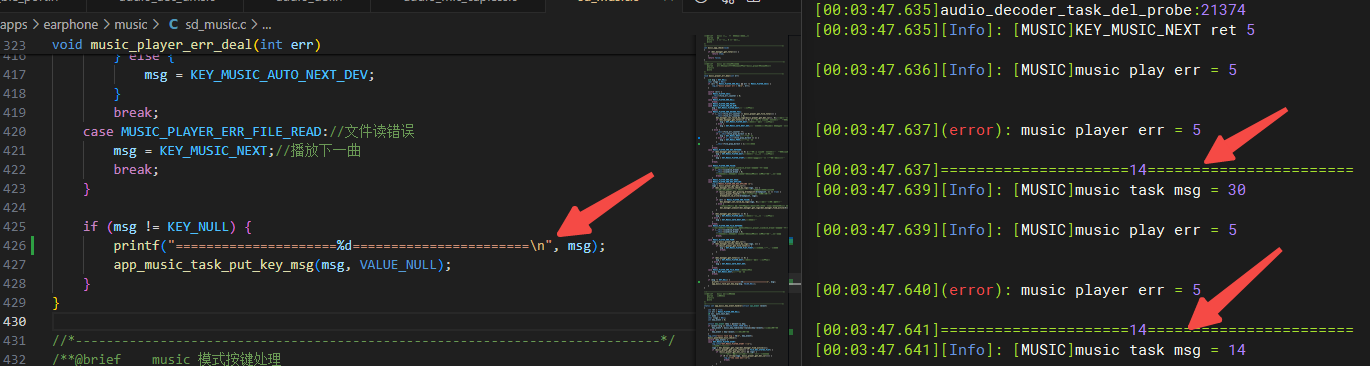Click 'if (msg != KEY_NULL) {' statement
Viewport: 1370px width, 366px height.
[x=167, y=226]
